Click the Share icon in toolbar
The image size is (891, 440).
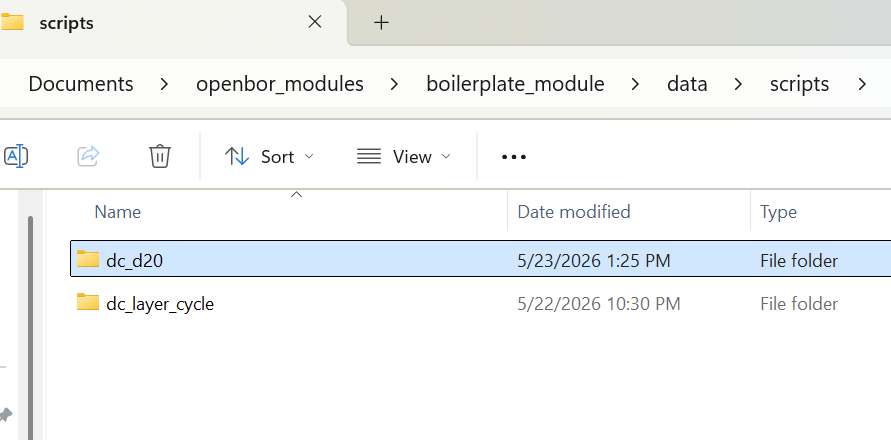(88, 156)
